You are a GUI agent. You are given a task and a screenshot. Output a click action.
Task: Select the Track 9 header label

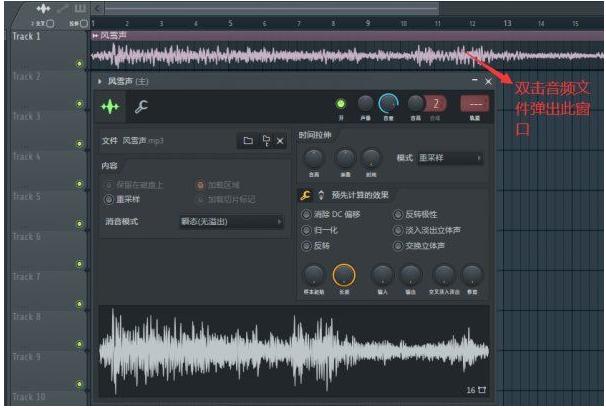coord(26,357)
